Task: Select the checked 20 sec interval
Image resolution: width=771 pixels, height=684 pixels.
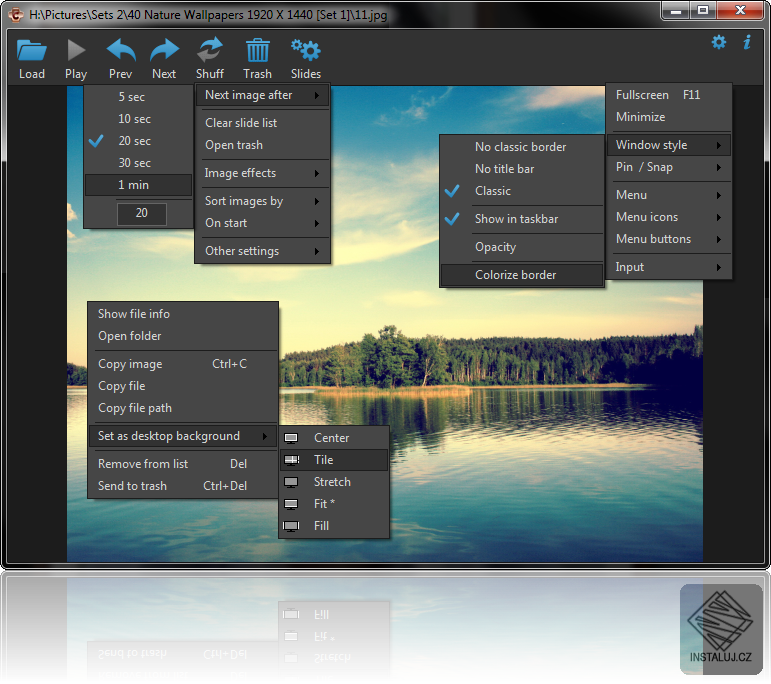Action: [x=138, y=141]
